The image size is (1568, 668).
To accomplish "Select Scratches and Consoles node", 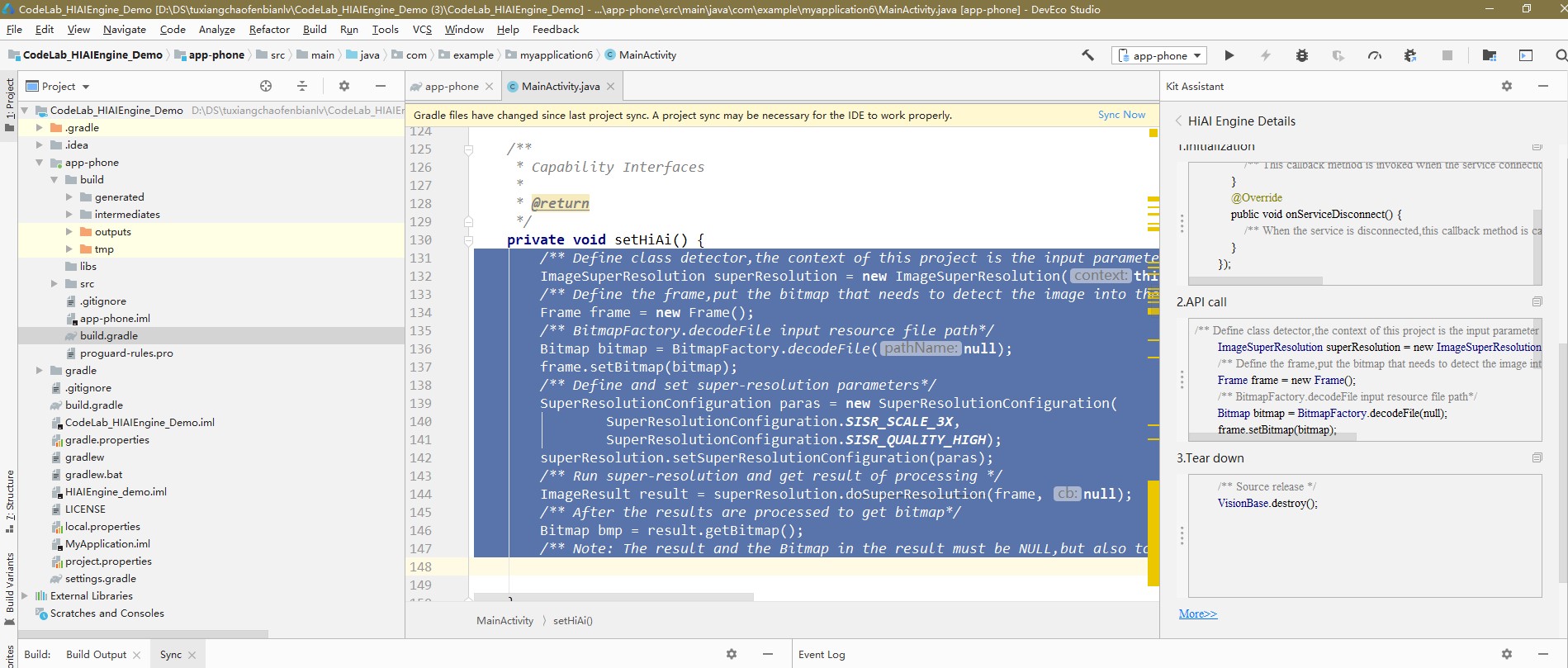I will point(107,614).
